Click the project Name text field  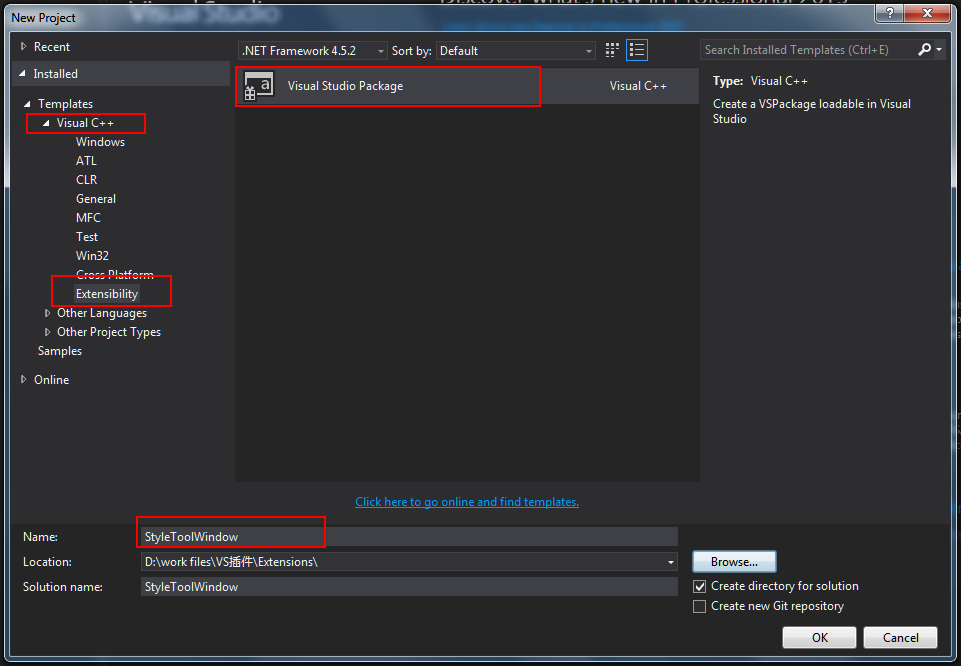(x=408, y=537)
